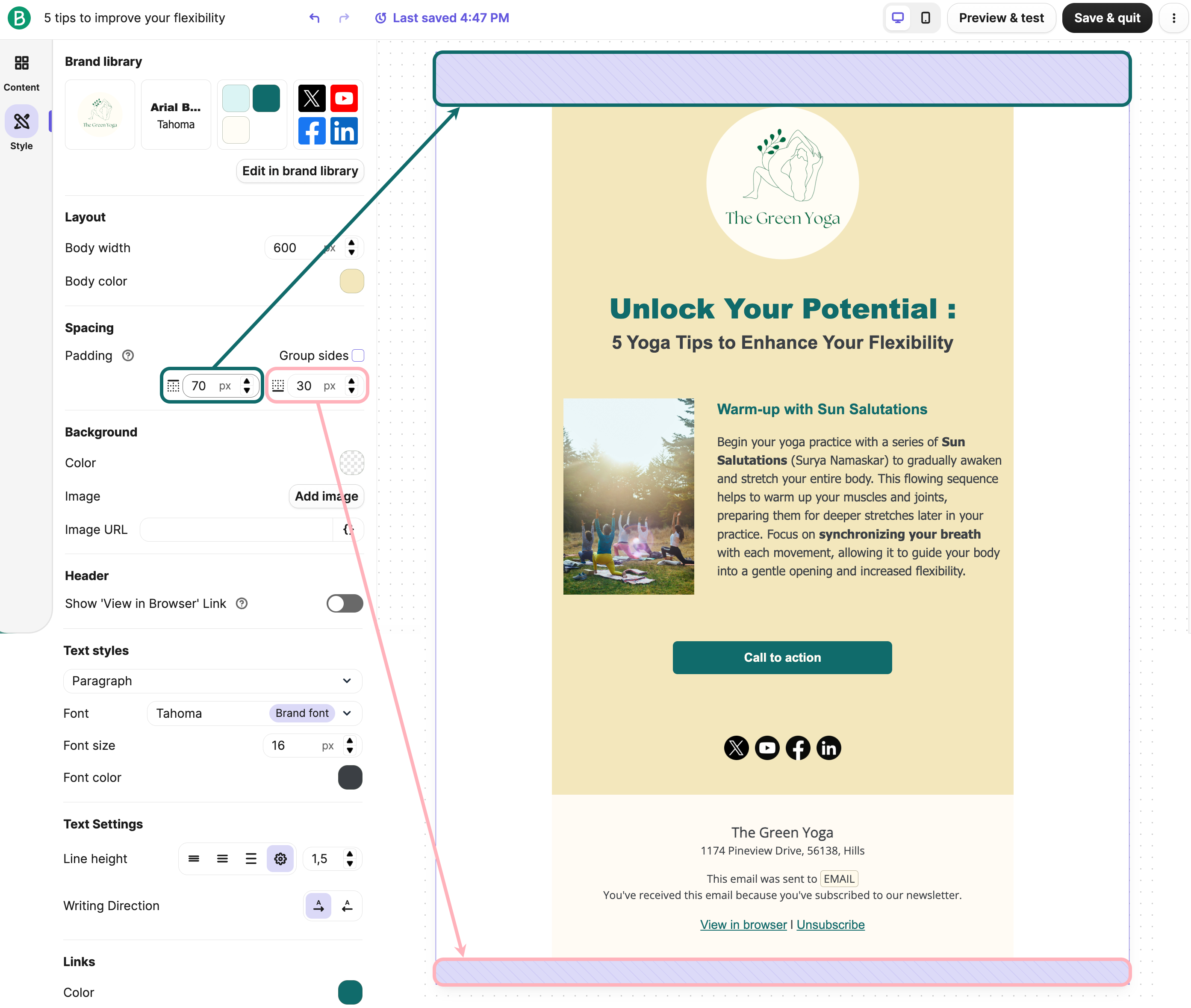Select desktop preview icon
1191x1008 pixels.
pos(898,18)
